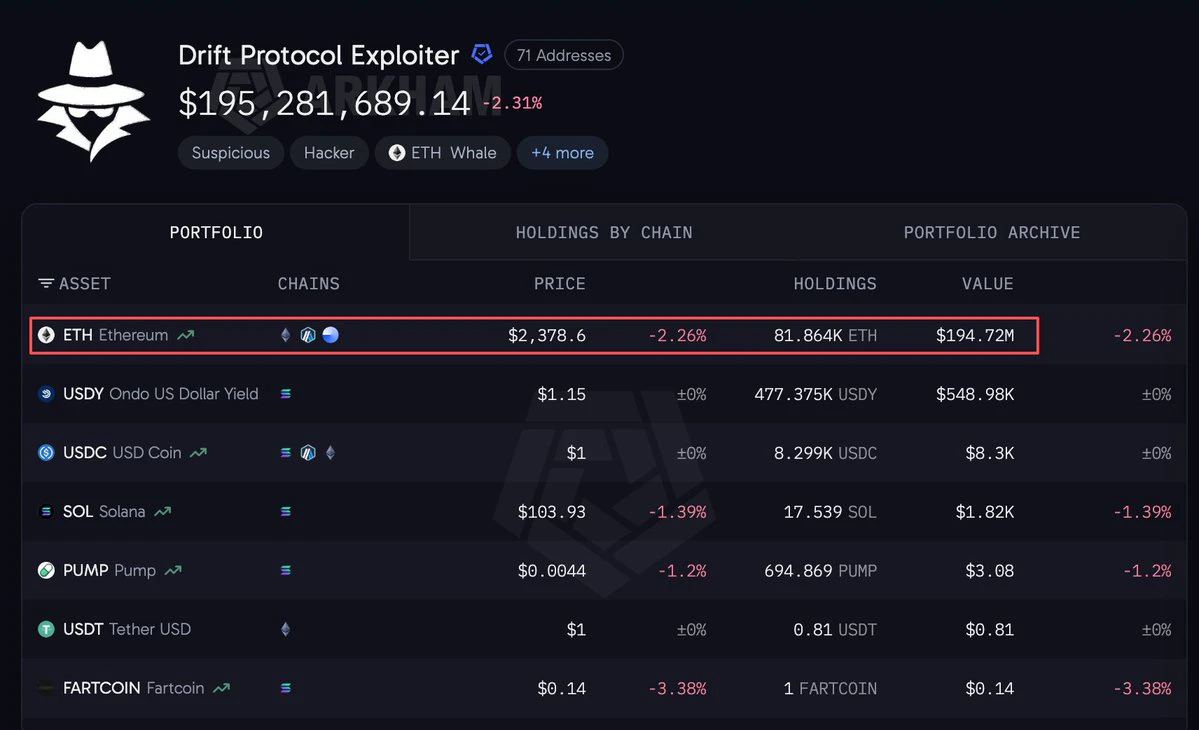Viewport: 1199px width, 730px height.
Task: Open the PORTFOLIO ARCHIVE tab
Action: 992,232
